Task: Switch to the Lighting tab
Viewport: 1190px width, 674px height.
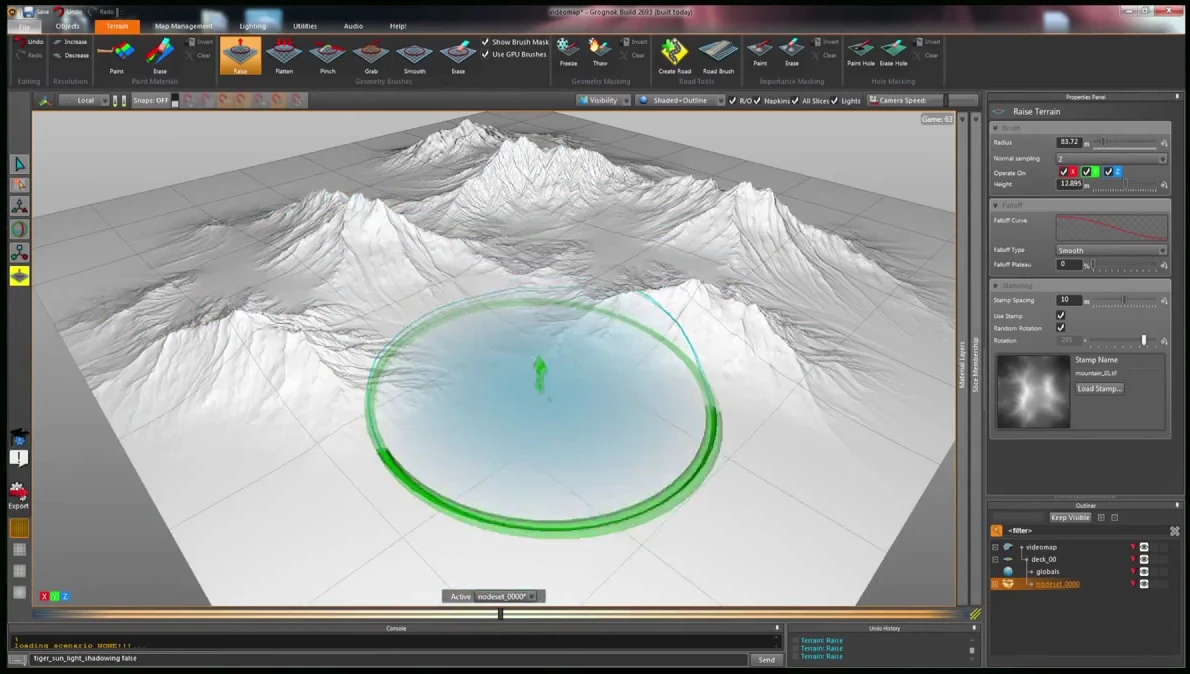Action: (x=253, y=27)
